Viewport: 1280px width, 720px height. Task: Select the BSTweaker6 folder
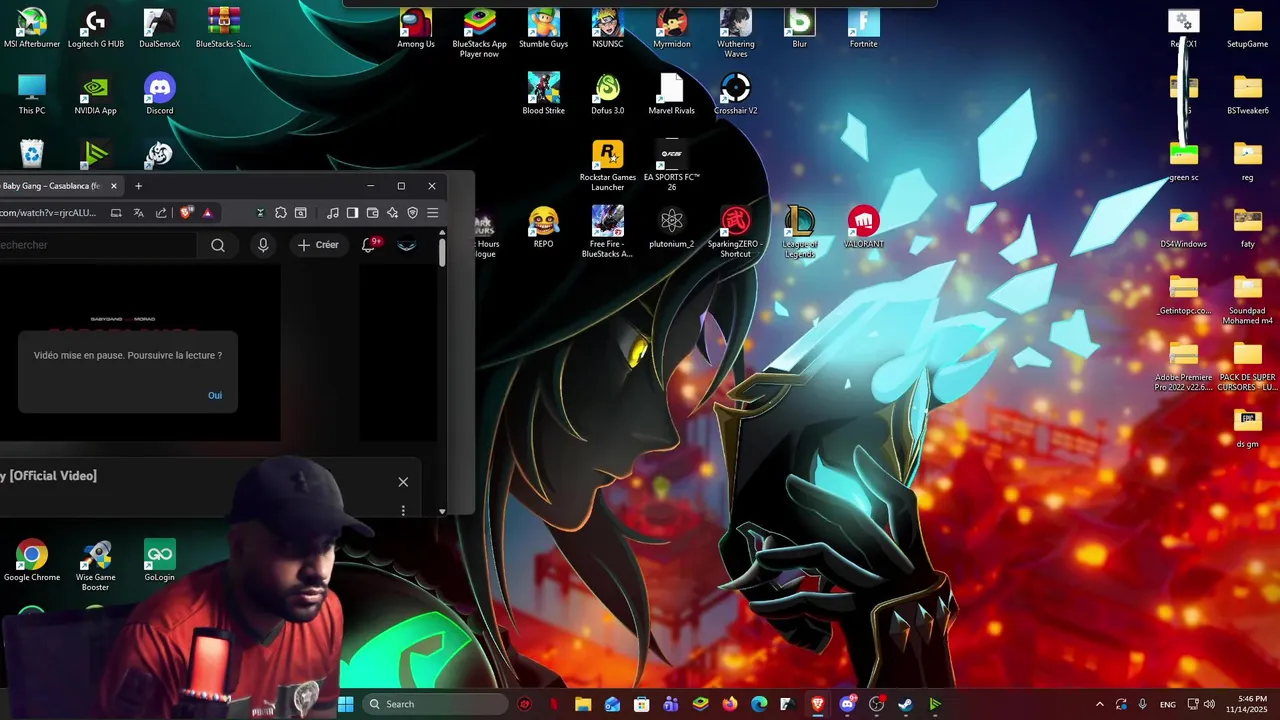pyautogui.click(x=1248, y=95)
